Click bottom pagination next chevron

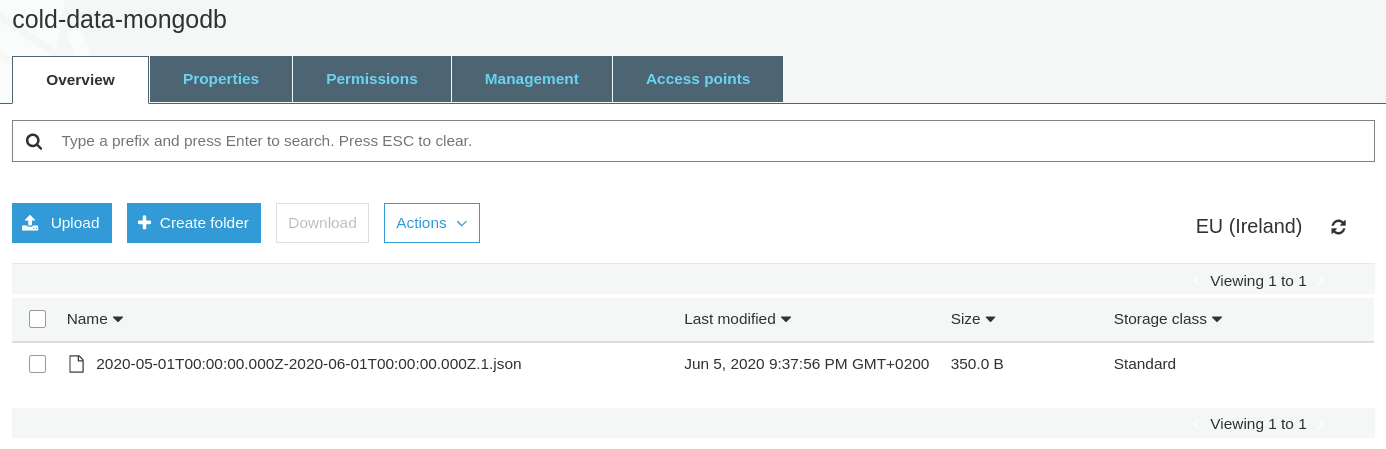point(1320,425)
